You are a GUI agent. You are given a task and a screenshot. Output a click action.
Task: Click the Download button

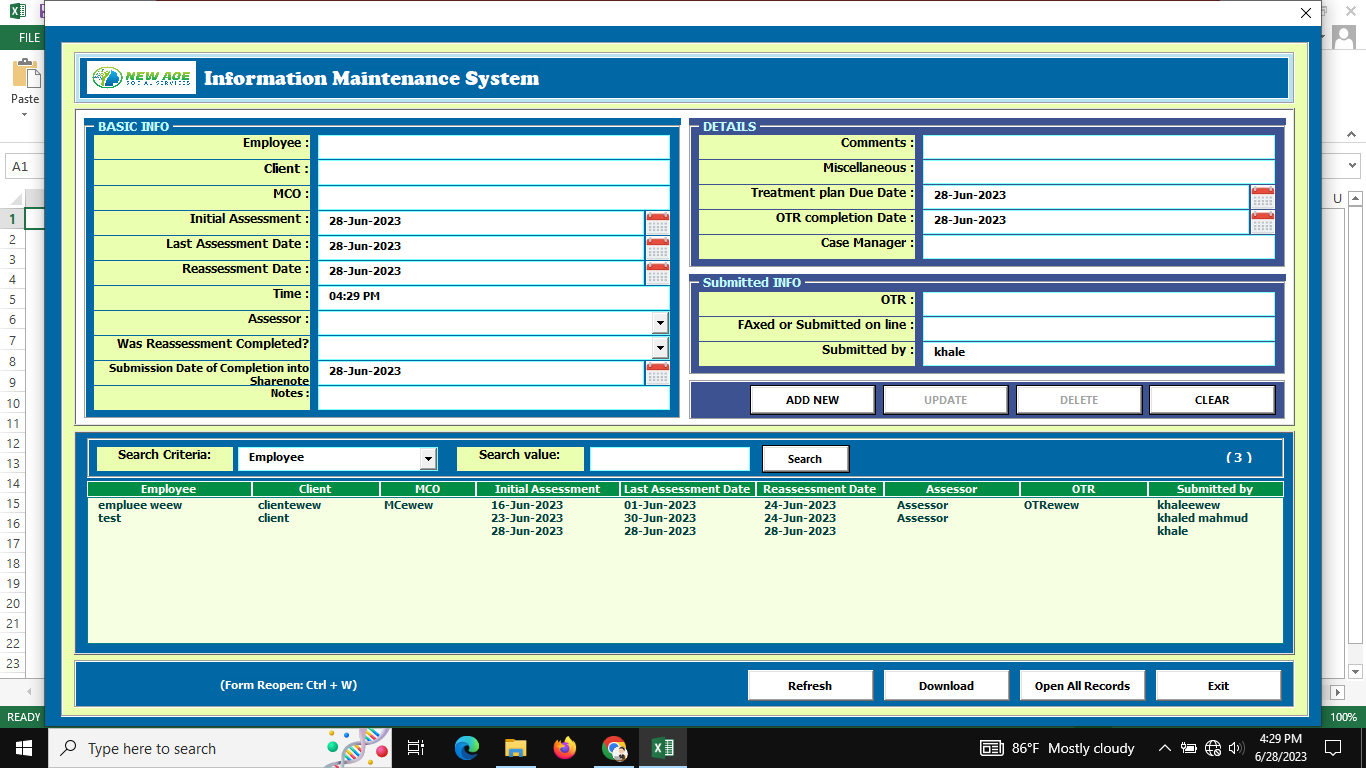(945, 686)
